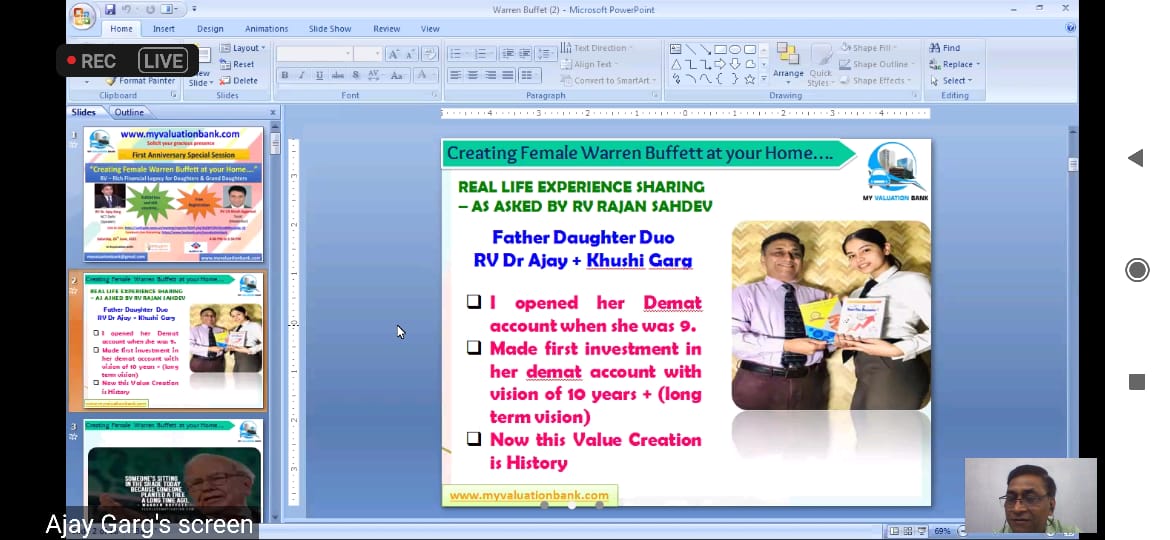This screenshot has width=1170, height=540.
Task: Click Convert to SmartArt
Action: (609, 81)
